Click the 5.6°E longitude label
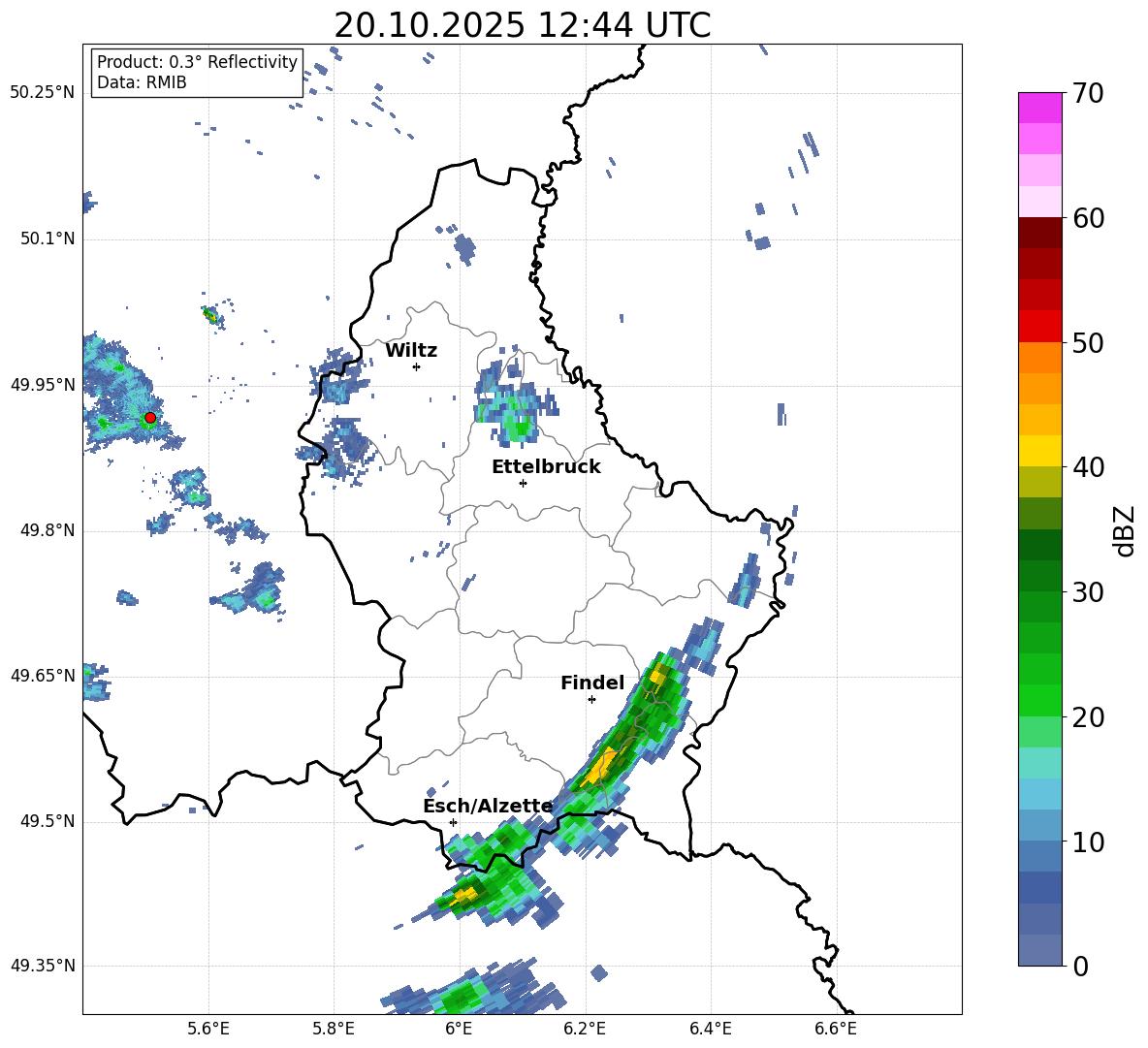 pos(208,1030)
